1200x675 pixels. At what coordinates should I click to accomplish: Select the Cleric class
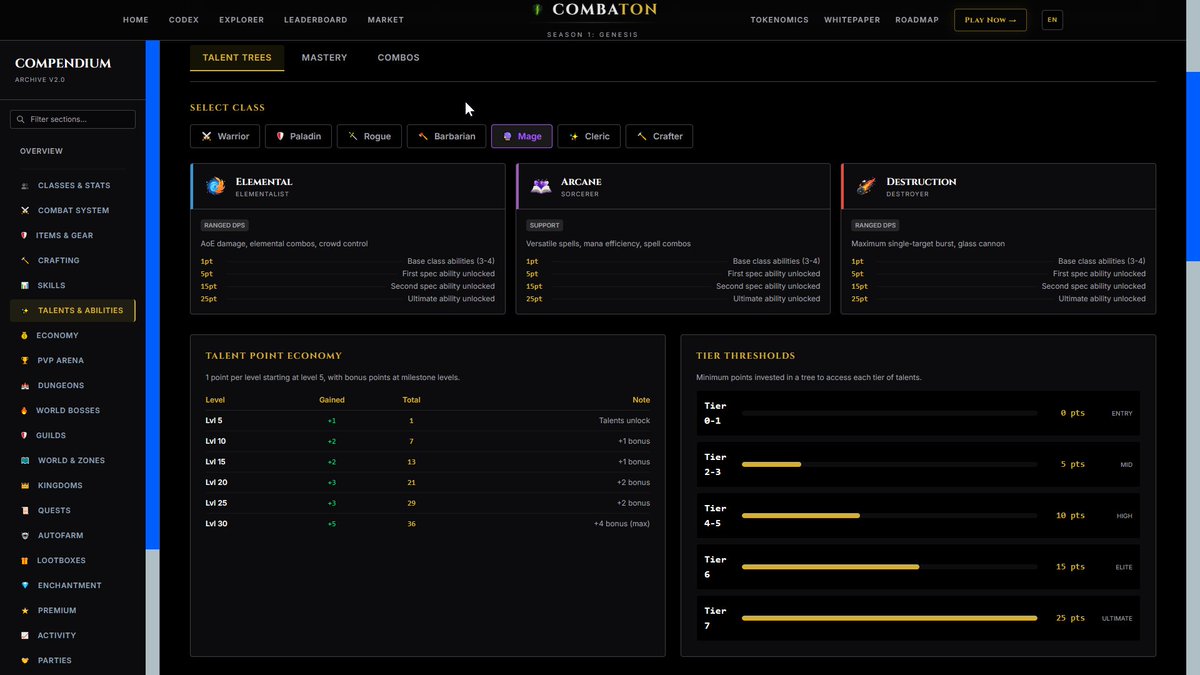coord(589,136)
